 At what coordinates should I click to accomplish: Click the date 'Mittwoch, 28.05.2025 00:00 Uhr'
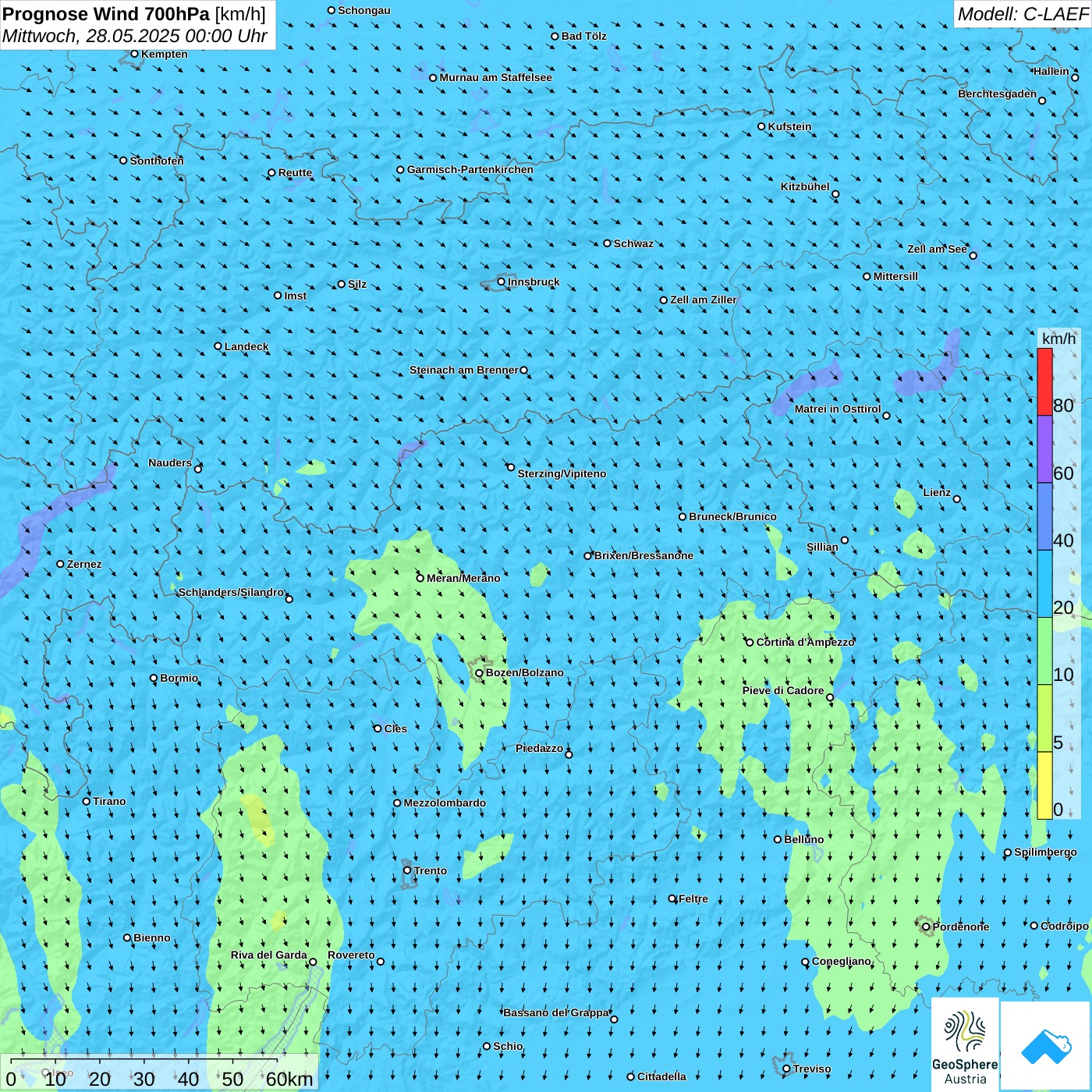pos(135,36)
